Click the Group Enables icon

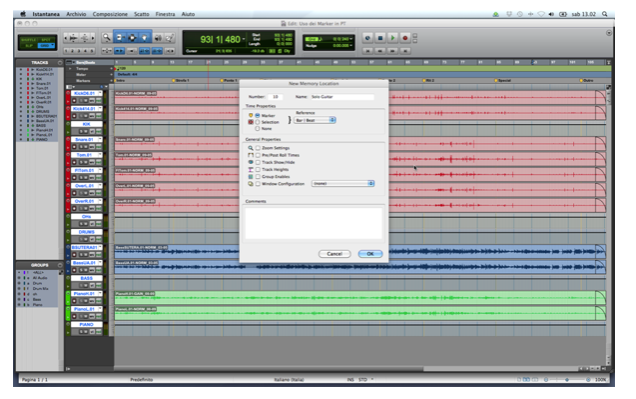pyautogui.click(x=251, y=176)
